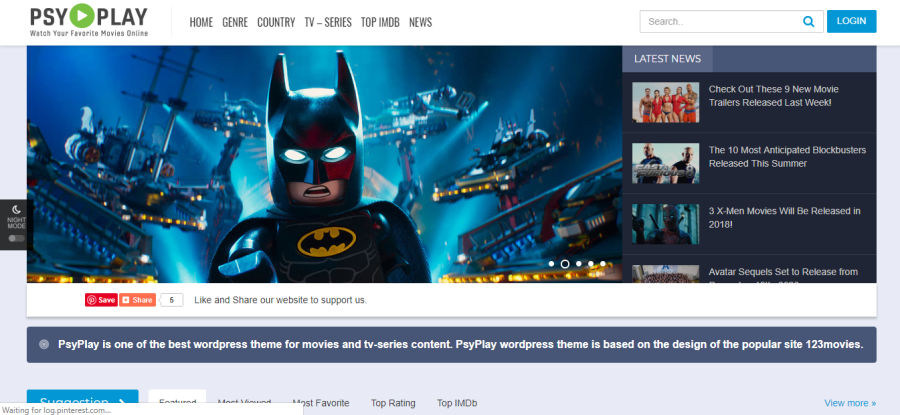900x415 pixels.
Task: Select the fifth slider dot
Action: tap(603, 264)
